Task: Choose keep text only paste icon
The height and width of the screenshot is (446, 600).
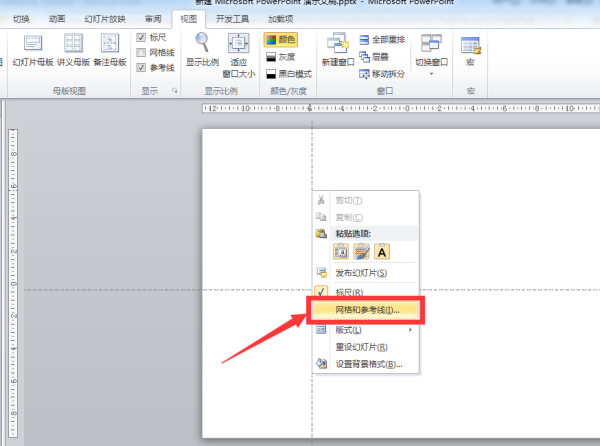Action: 384,251
